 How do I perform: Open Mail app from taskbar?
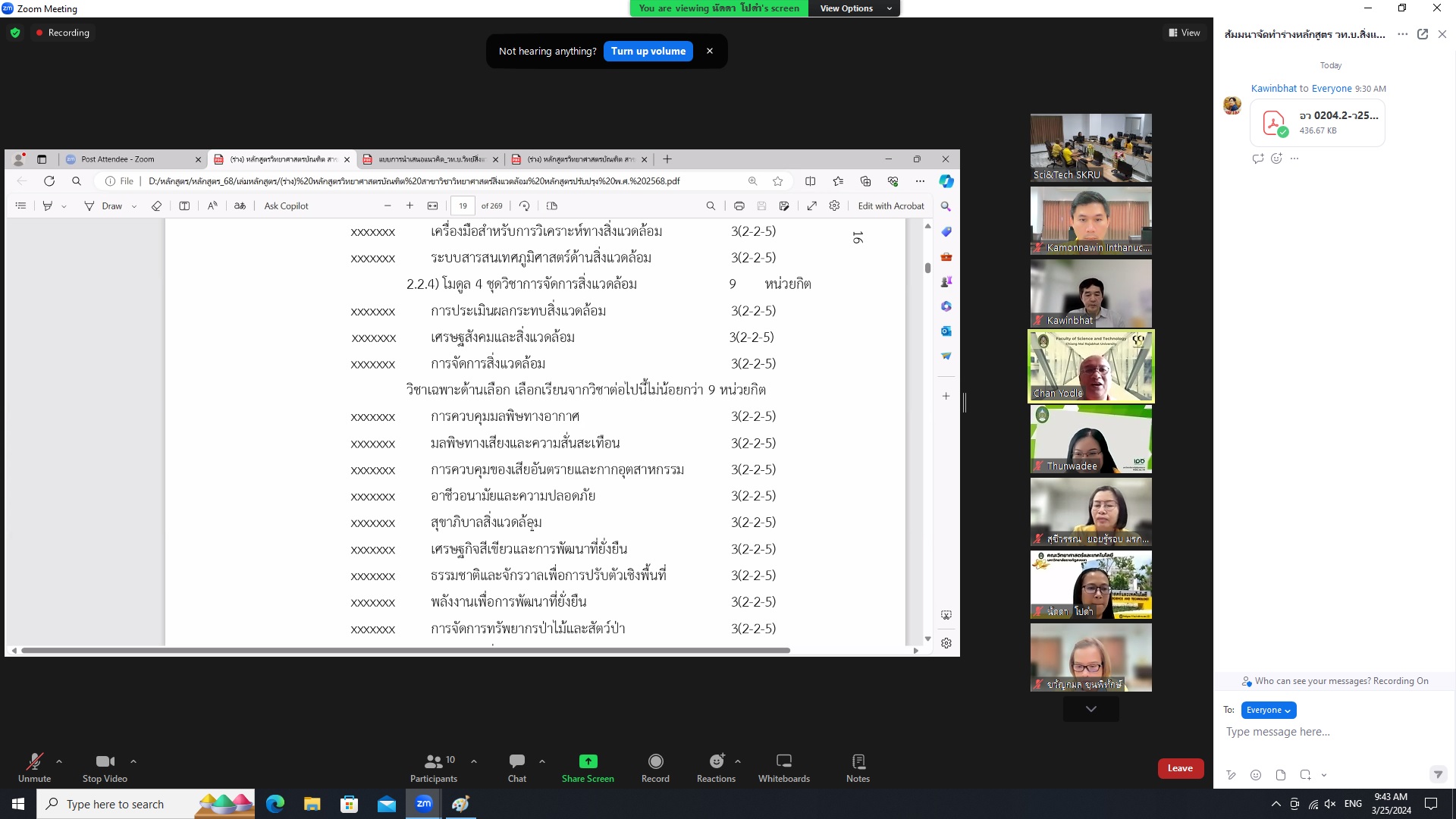[386, 804]
